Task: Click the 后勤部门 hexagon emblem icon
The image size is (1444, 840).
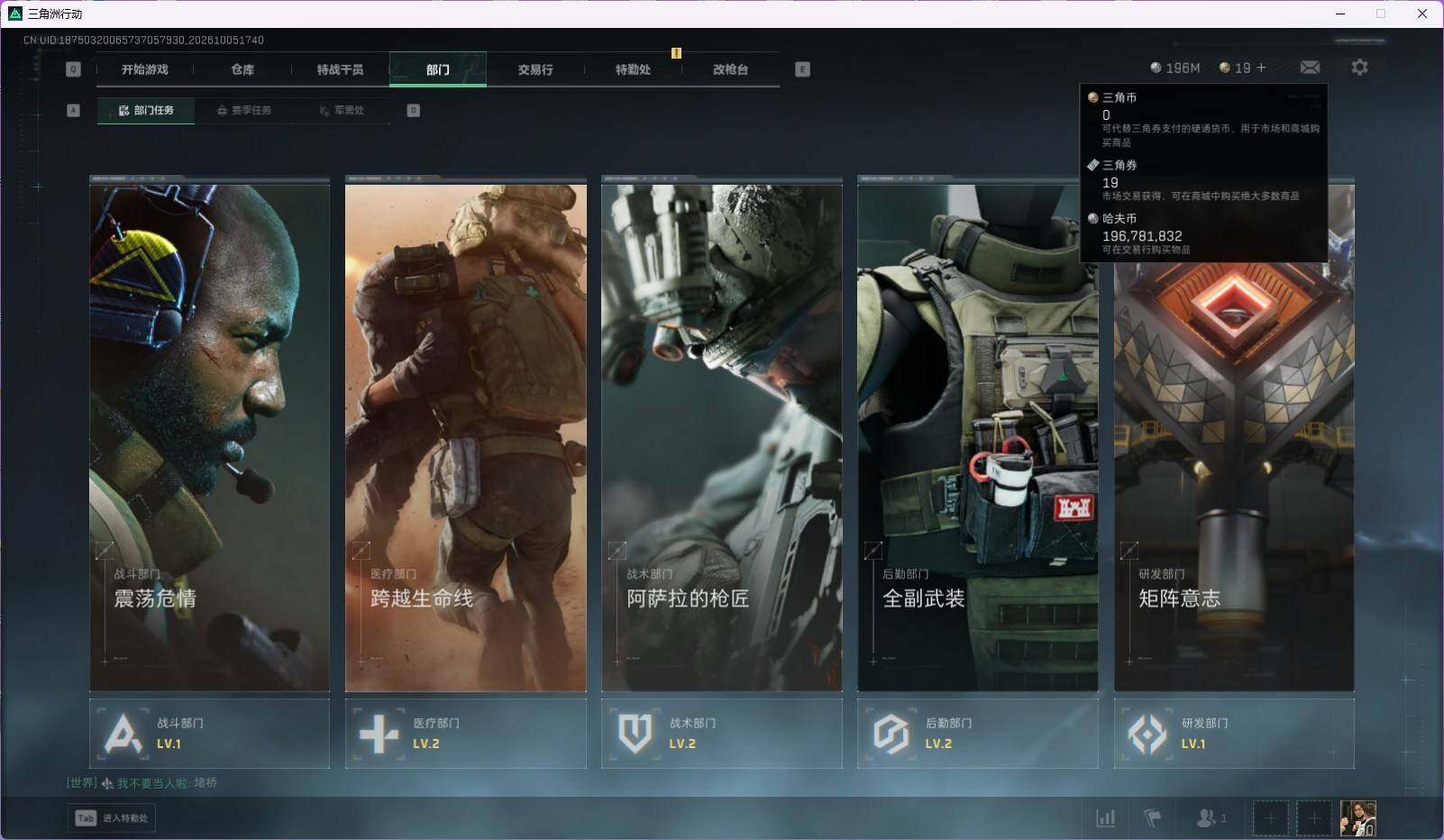Action: click(x=891, y=734)
